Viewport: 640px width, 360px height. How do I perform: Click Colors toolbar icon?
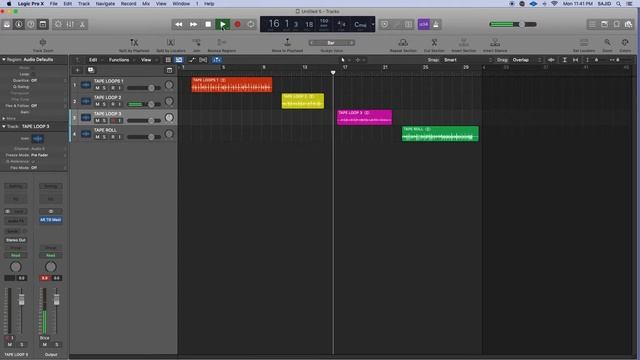click(625, 44)
